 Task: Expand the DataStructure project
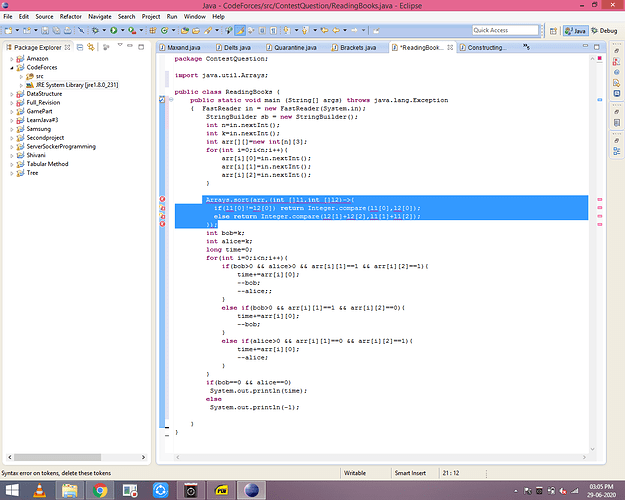pos(12,94)
